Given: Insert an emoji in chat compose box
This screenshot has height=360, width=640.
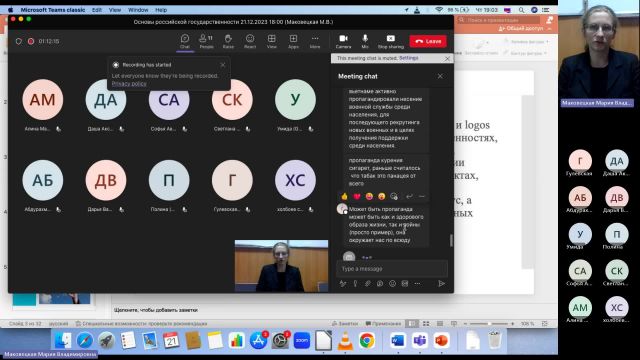Looking at the screenshot, I should tap(392, 284).
